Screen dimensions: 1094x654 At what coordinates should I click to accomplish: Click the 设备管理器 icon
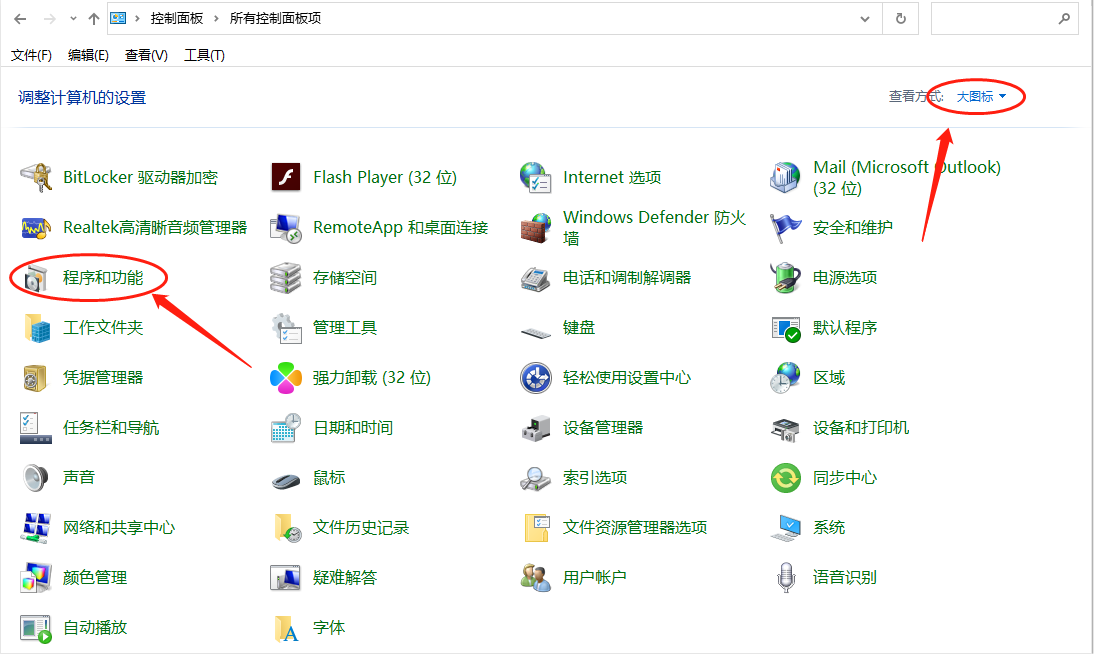(535, 428)
